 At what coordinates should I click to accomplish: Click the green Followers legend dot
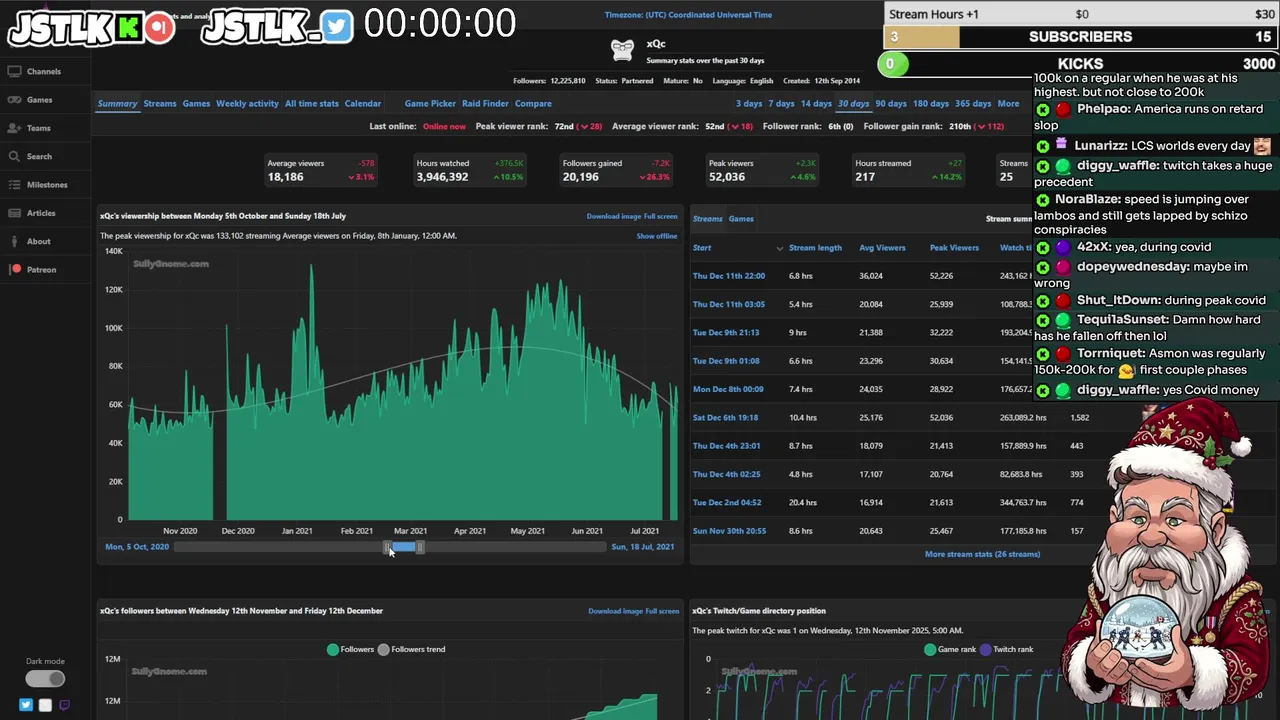[333, 649]
